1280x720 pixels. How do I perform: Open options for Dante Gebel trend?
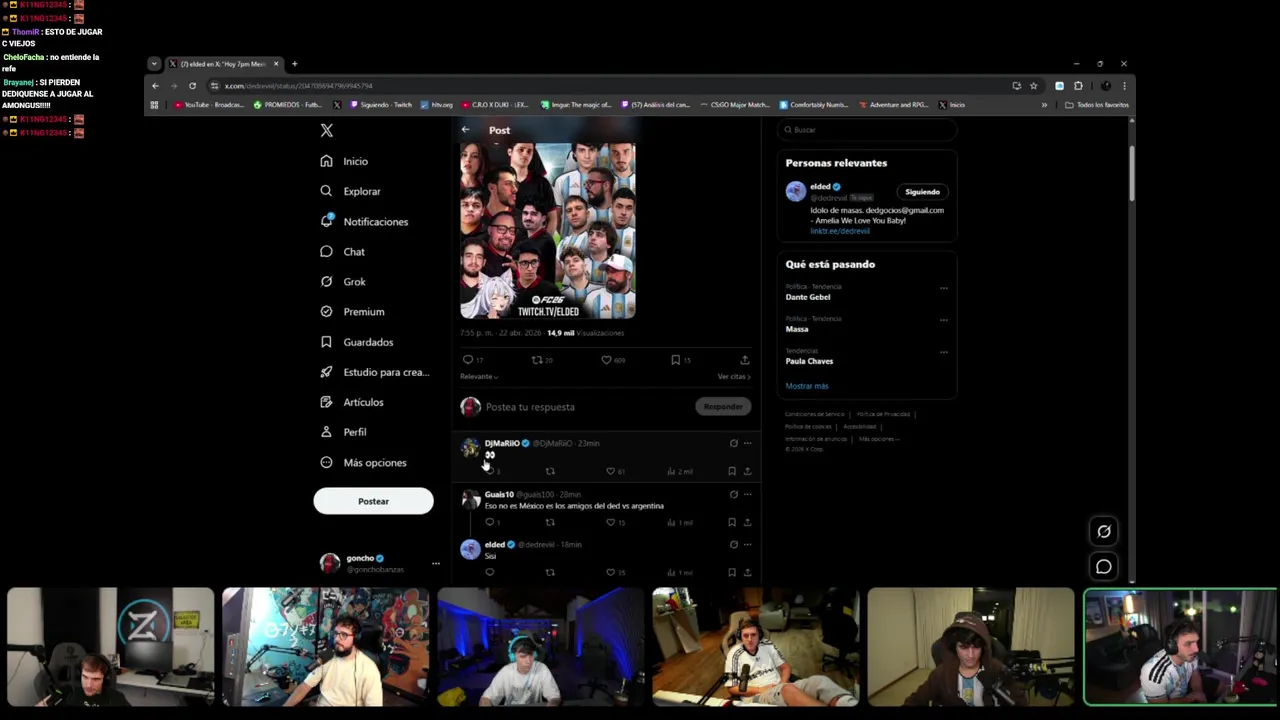(x=943, y=288)
